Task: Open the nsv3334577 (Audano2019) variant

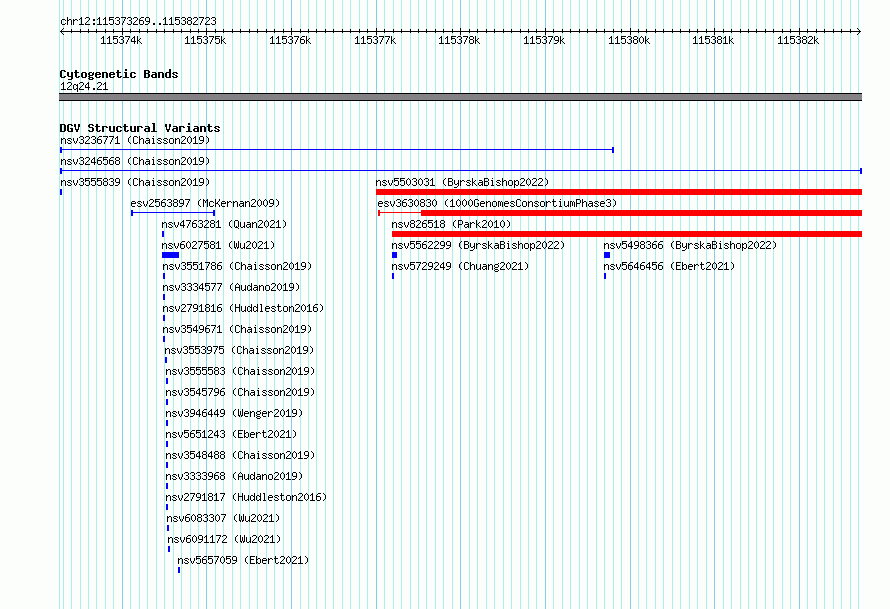Action: pos(231,287)
